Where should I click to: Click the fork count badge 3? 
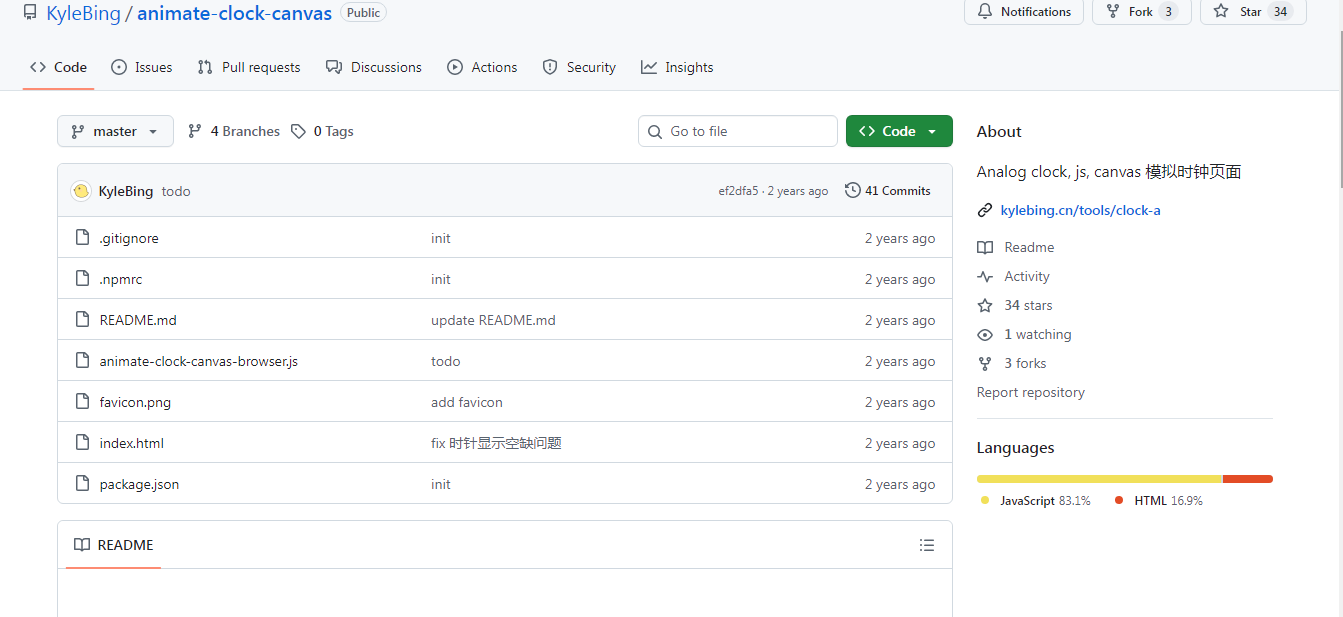tap(1168, 12)
